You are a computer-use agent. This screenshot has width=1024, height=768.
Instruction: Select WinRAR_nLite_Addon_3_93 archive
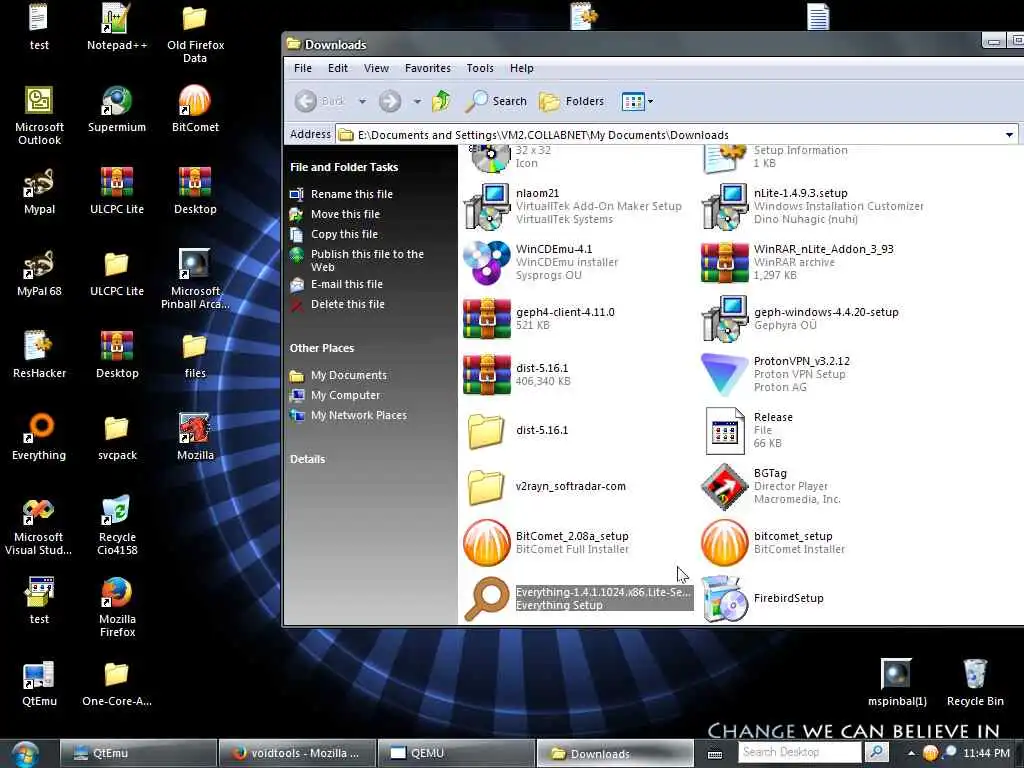[797, 263]
